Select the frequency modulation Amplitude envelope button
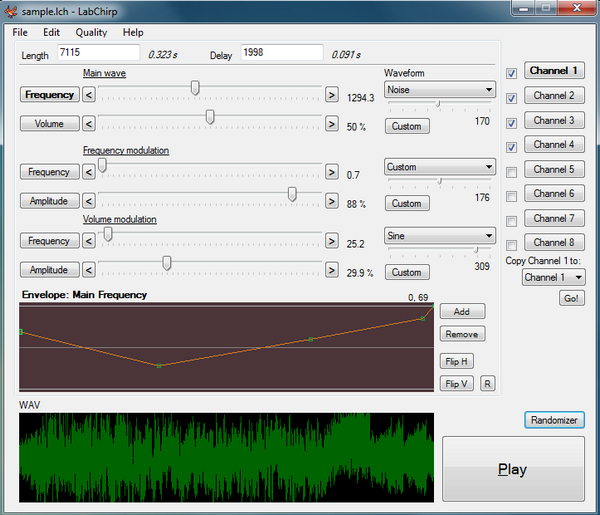The width and height of the screenshot is (600, 515). (x=50, y=201)
